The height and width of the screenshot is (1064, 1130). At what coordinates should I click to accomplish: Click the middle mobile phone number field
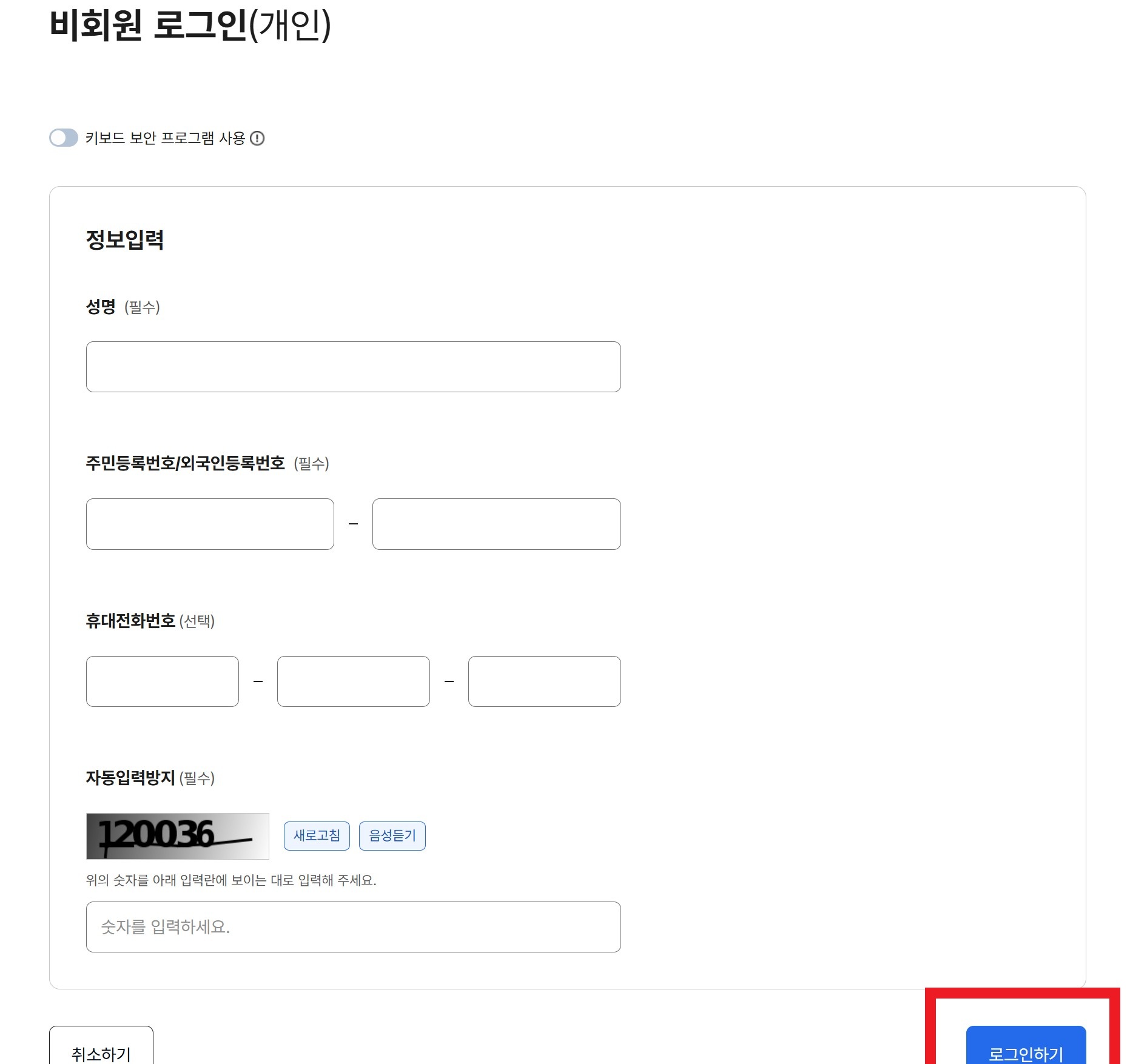(x=353, y=681)
